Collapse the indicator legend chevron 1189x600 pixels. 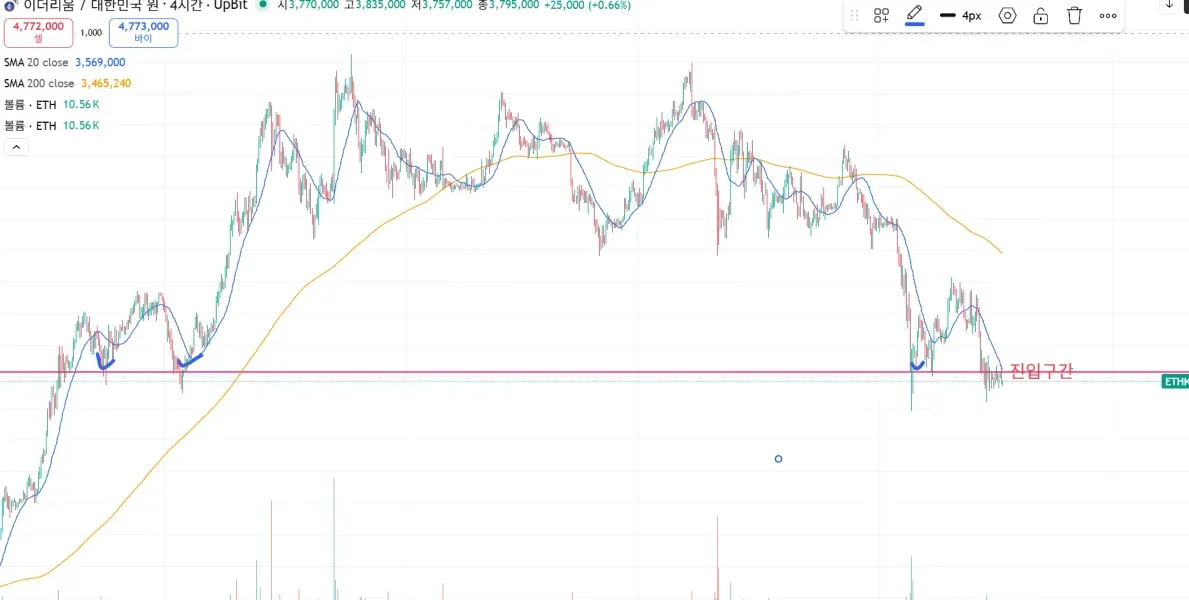click(17, 147)
